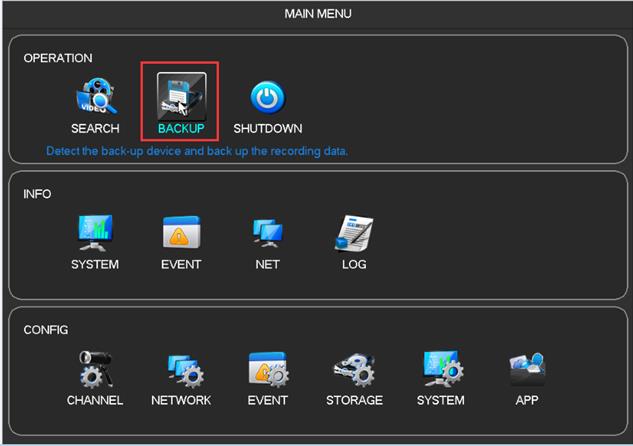633x446 pixels.
Task: Click the STORAGE text label
Action: pyautogui.click(x=354, y=400)
